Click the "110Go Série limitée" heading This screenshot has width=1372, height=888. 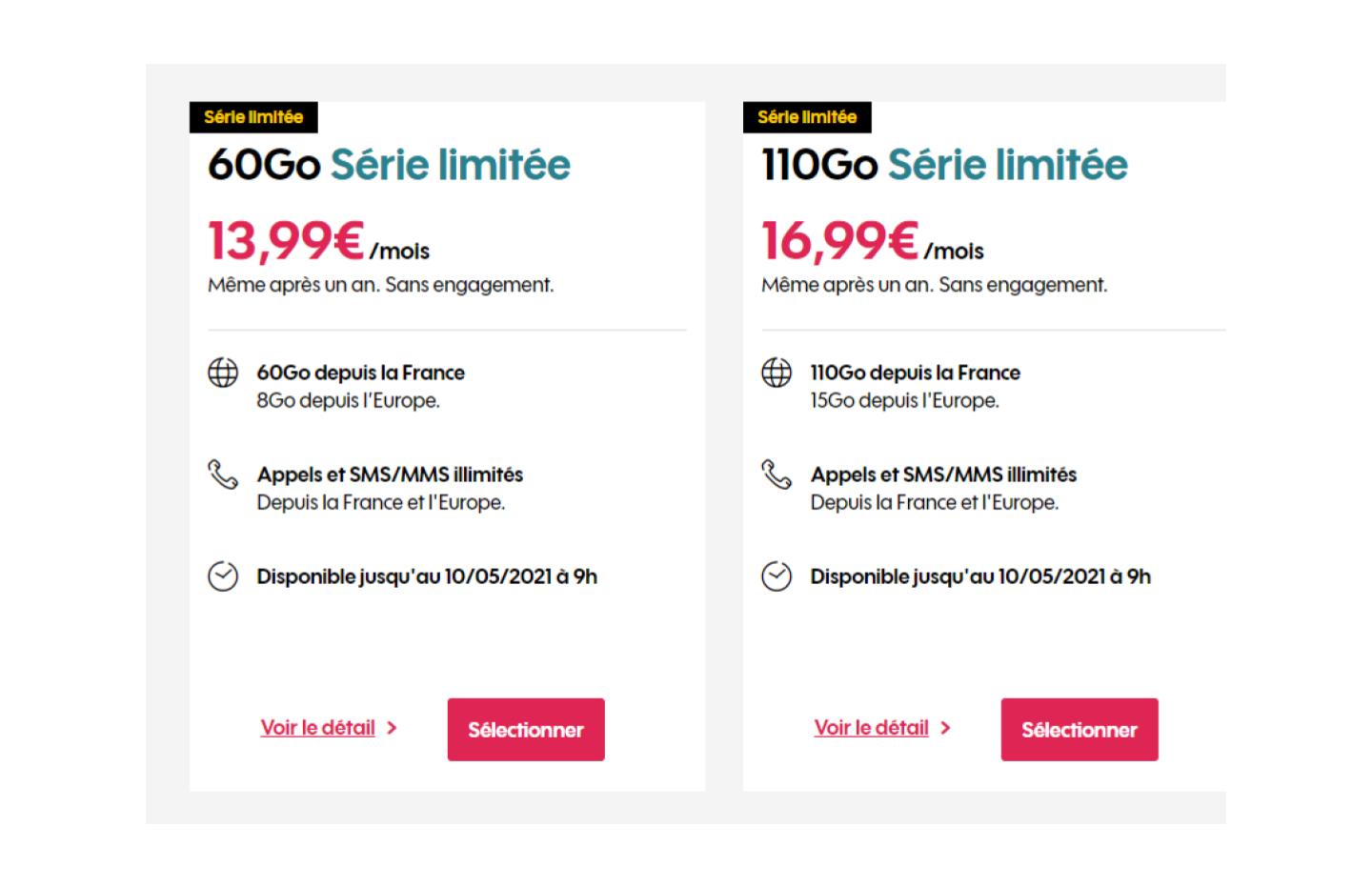click(x=944, y=165)
